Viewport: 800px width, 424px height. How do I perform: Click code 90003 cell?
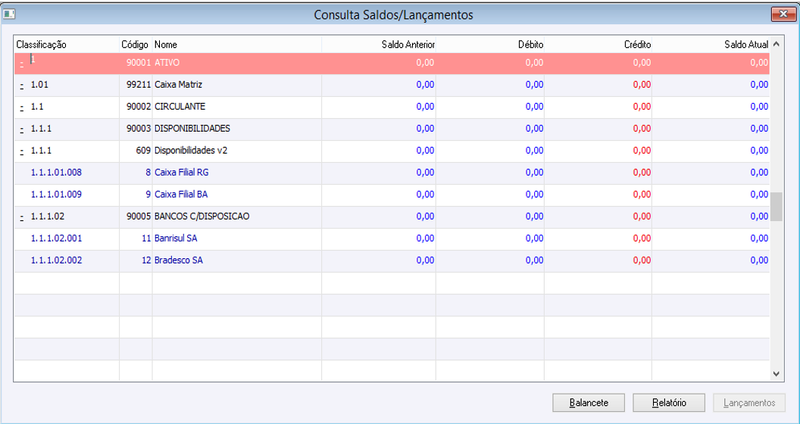tap(139, 129)
